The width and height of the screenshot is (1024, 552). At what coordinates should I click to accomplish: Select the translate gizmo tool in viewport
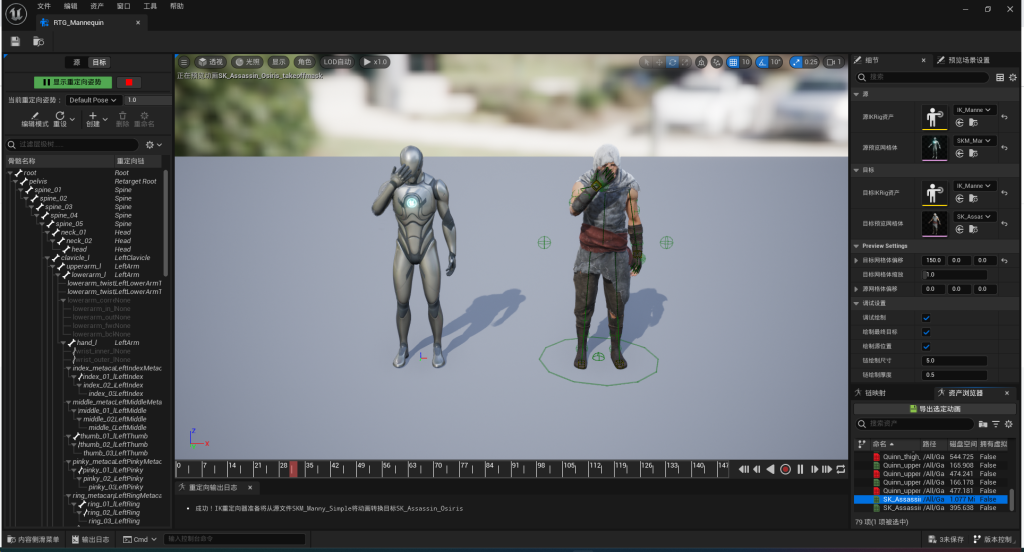pyautogui.click(x=660, y=62)
